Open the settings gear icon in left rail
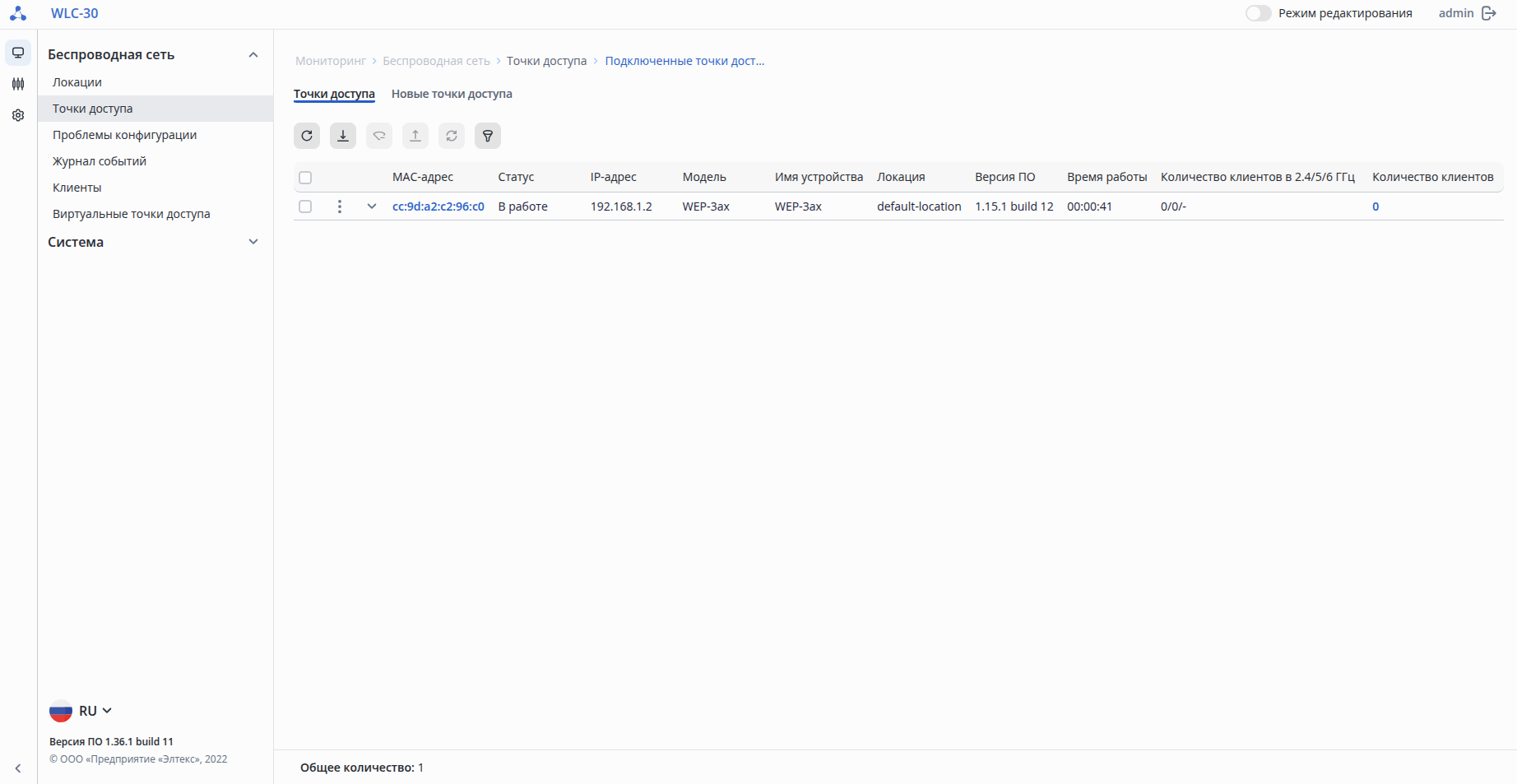Image resolution: width=1517 pixels, height=784 pixels. pyautogui.click(x=18, y=115)
